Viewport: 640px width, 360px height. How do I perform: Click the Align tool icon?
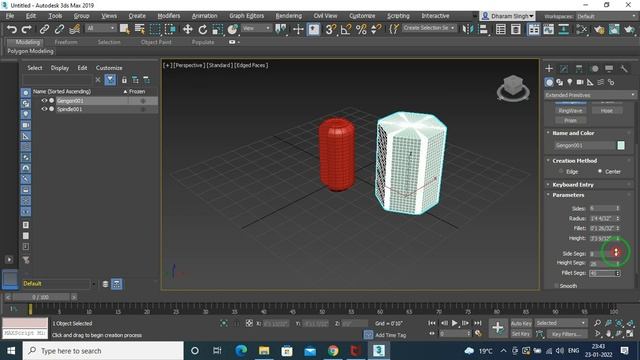[483, 29]
